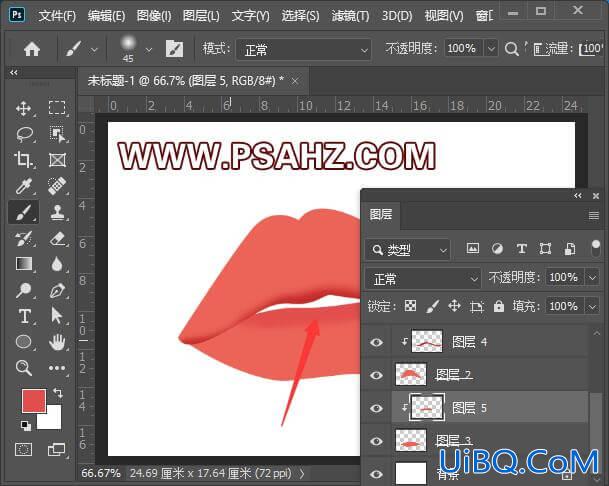
Task: Open the tool preset picker arrow
Action: pyautogui.click(x=94, y=50)
